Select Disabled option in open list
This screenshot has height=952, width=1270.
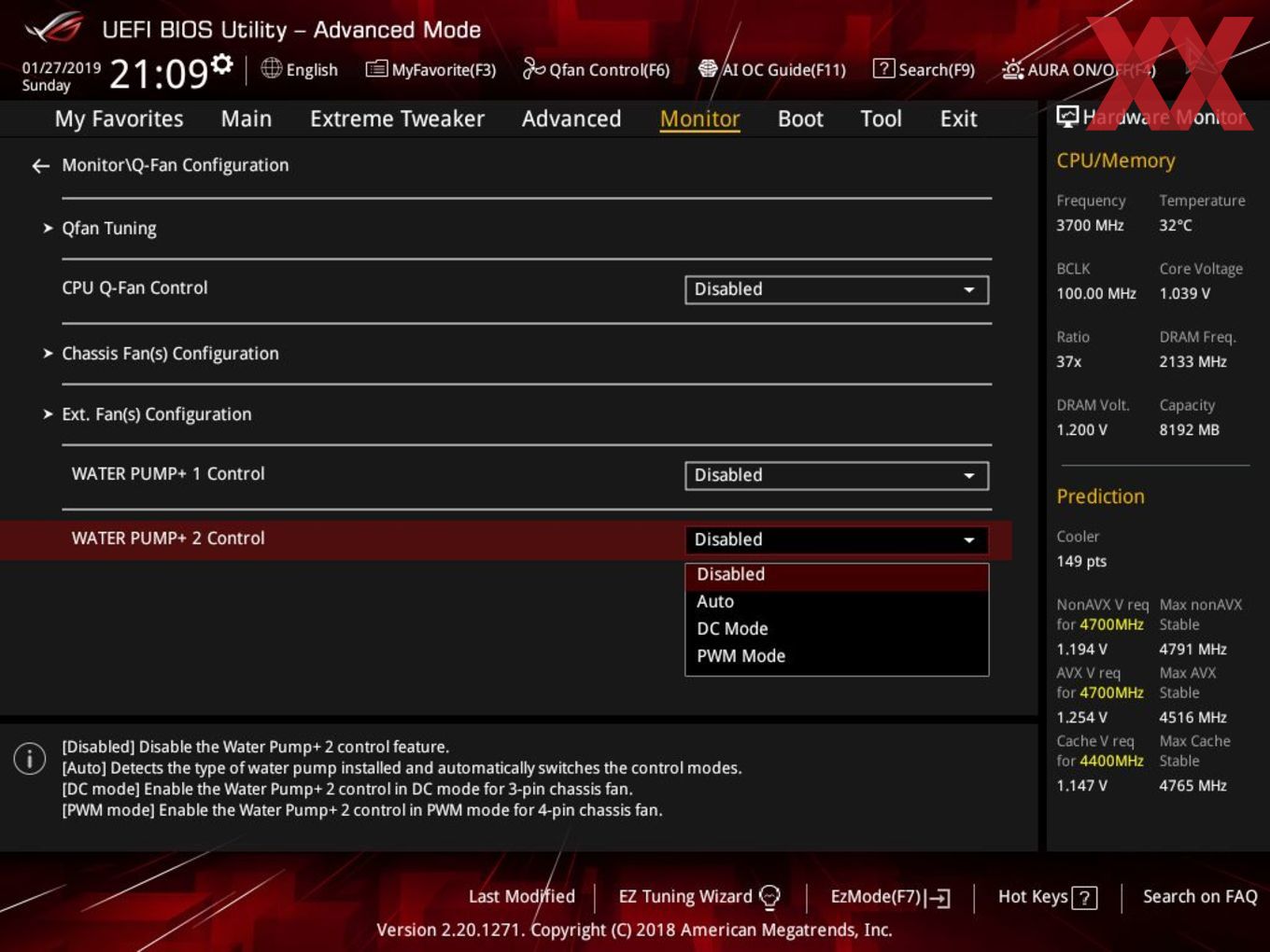pos(837,575)
